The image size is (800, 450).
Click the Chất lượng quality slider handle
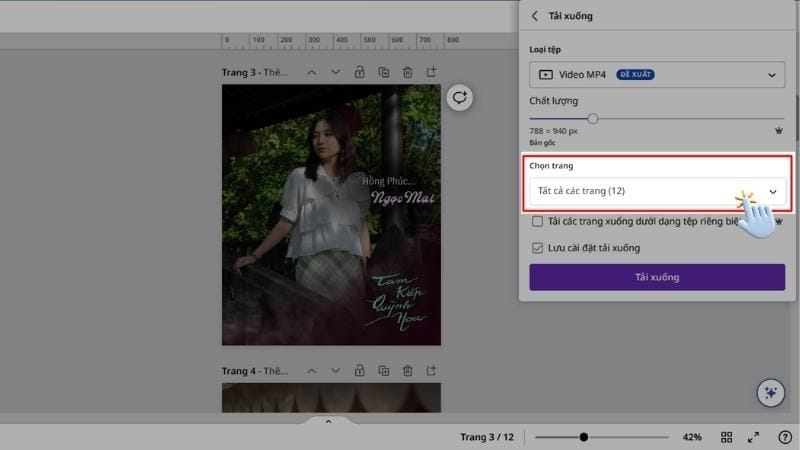593,118
